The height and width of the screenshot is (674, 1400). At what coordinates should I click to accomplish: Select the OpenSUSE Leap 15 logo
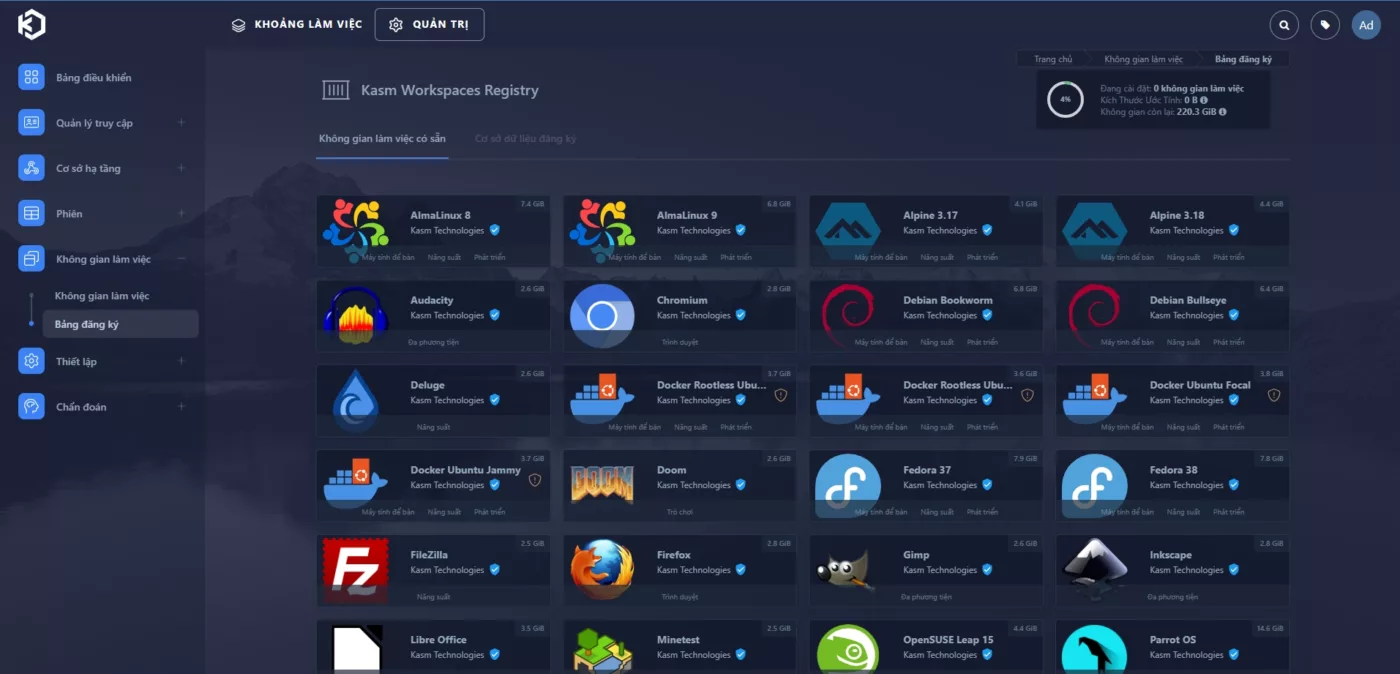tap(848, 650)
